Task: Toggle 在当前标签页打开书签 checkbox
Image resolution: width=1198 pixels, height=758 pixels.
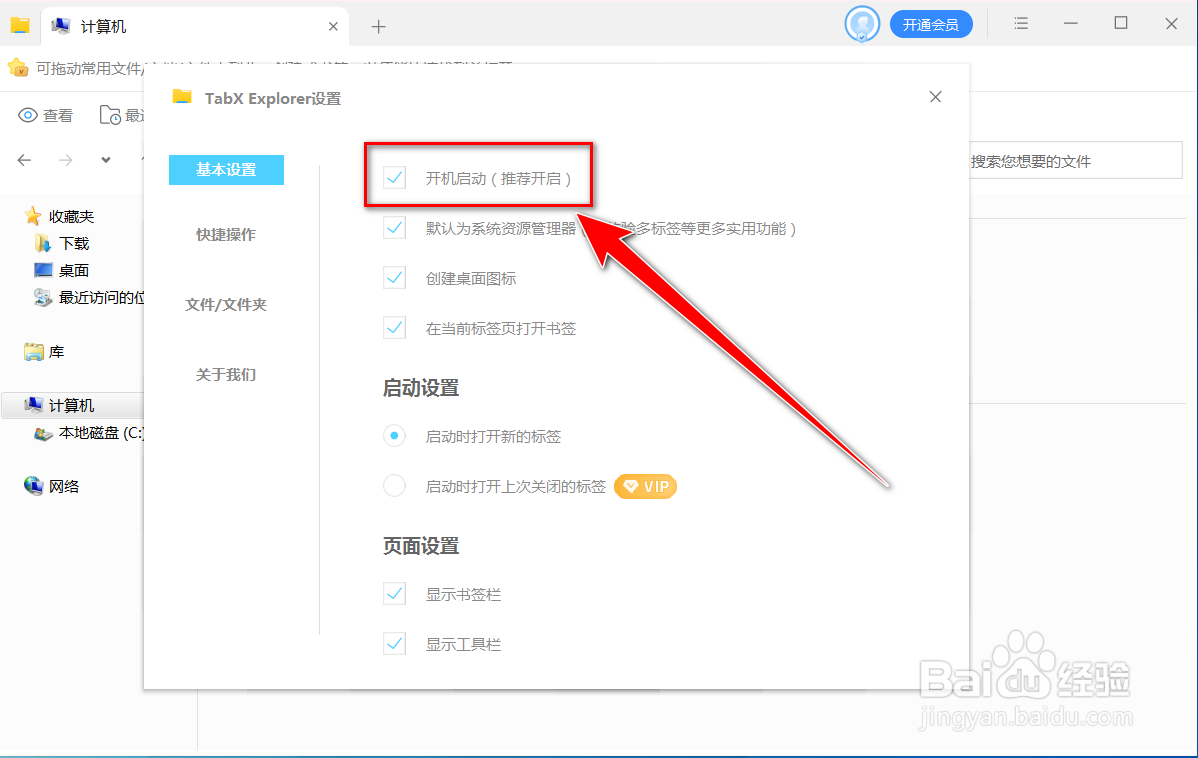Action: tap(394, 328)
